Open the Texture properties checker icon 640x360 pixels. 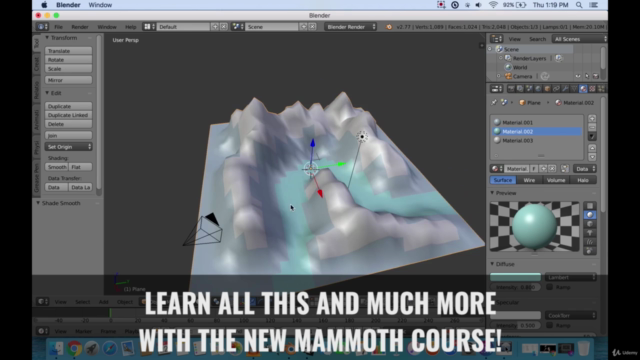tap(592, 89)
